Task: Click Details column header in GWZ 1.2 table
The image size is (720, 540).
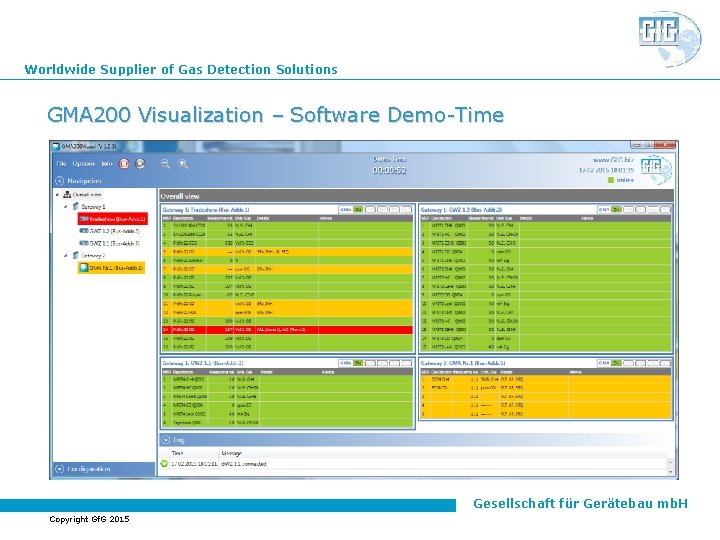Action: click(x=526, y=218)
